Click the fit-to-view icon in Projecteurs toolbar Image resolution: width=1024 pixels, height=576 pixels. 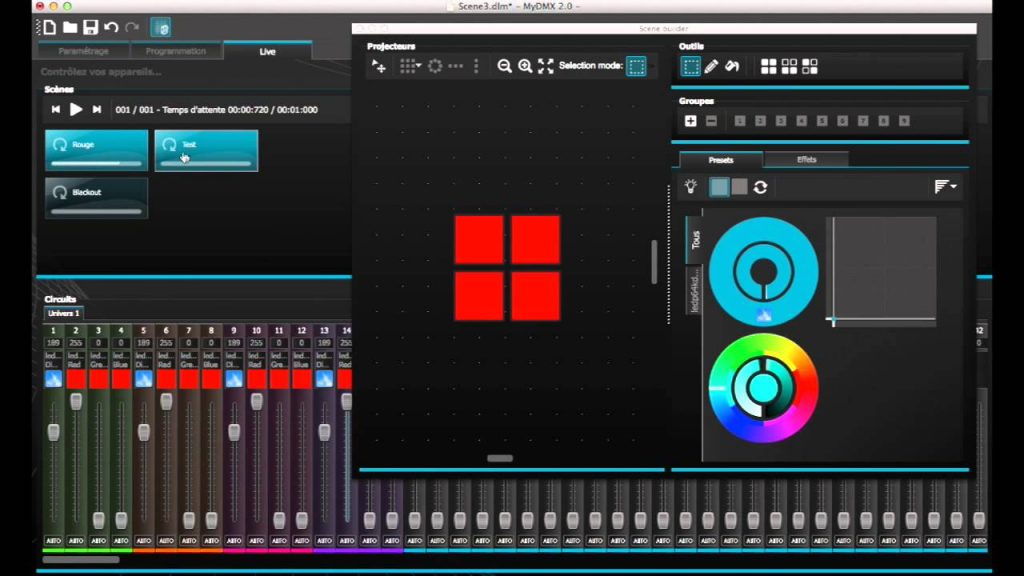click(545, 66)
